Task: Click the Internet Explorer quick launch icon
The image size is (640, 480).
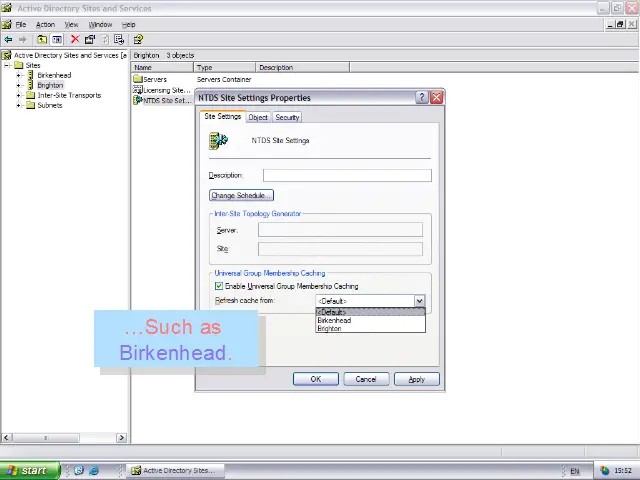Action: pos(94,471)
